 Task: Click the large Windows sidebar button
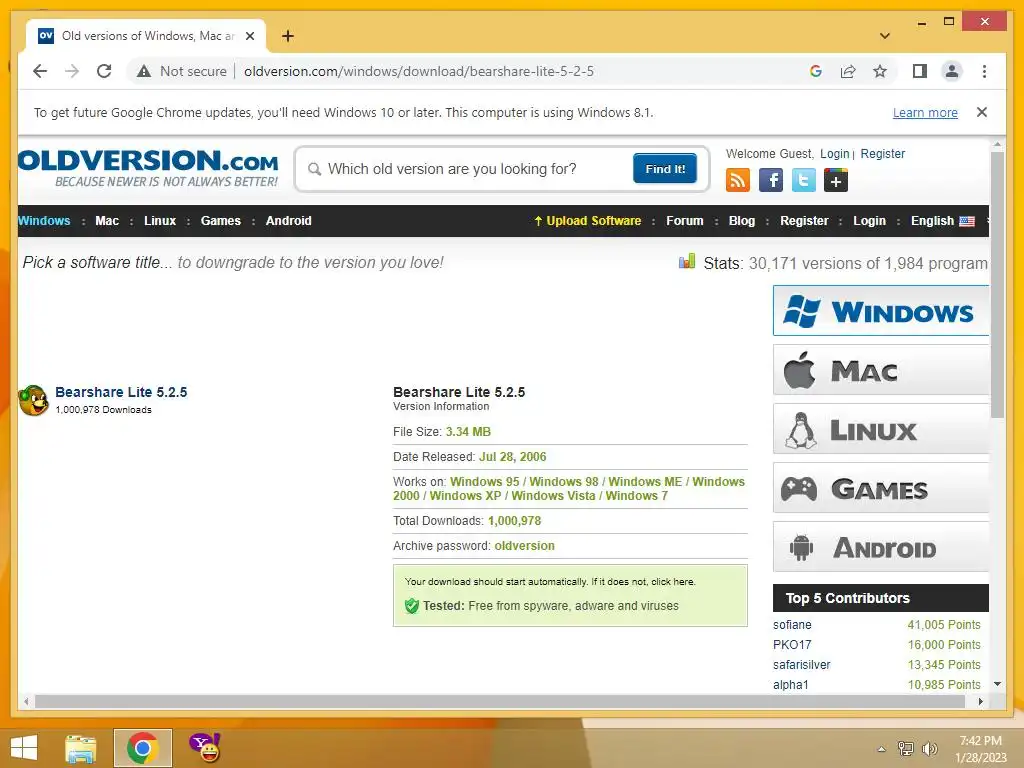click(x=881, y=311)
